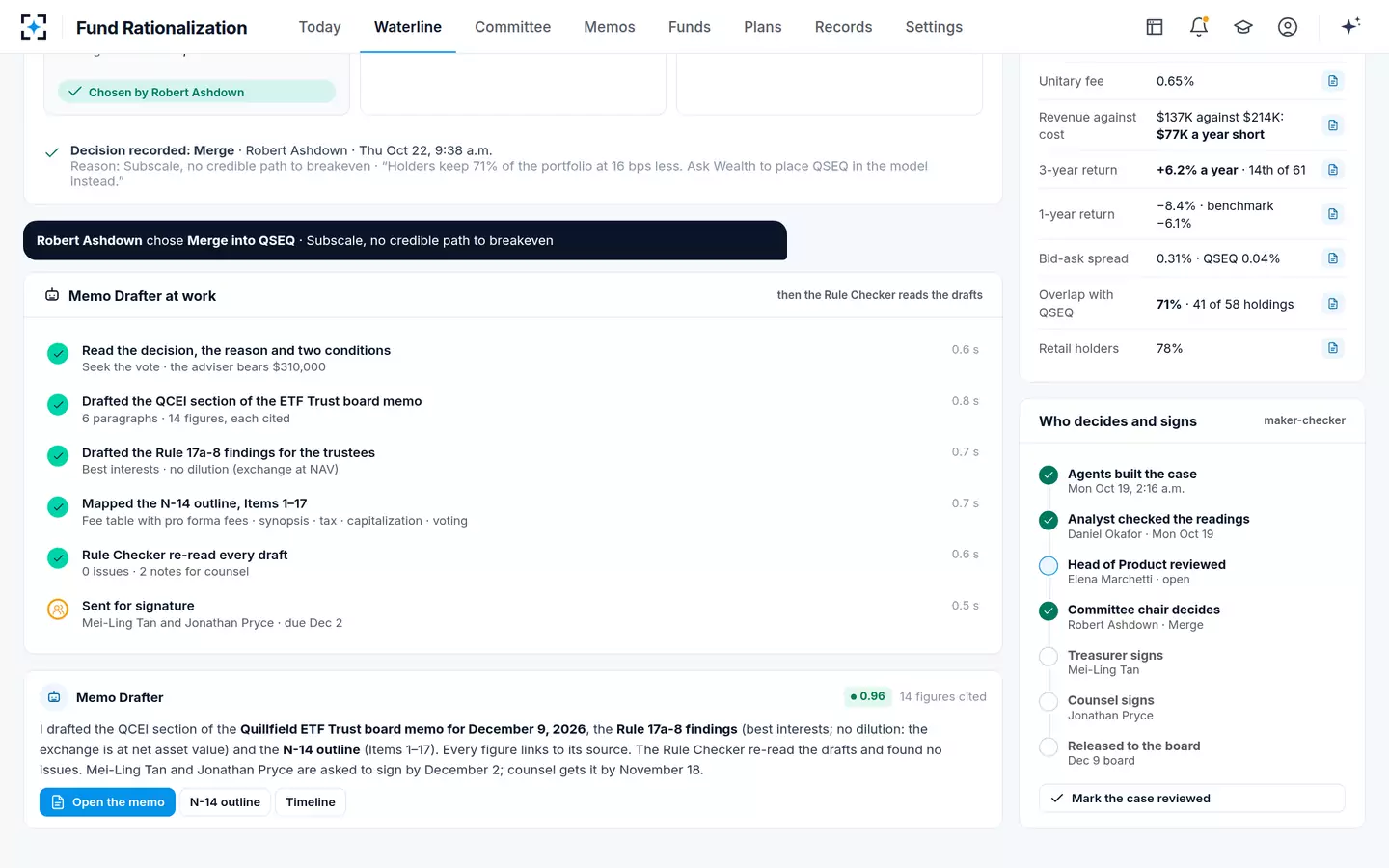Click the Robert Ashdown chose Merge banner
Image resolution: width=1389 pixels, height=868 pixels.
(405, 240)
